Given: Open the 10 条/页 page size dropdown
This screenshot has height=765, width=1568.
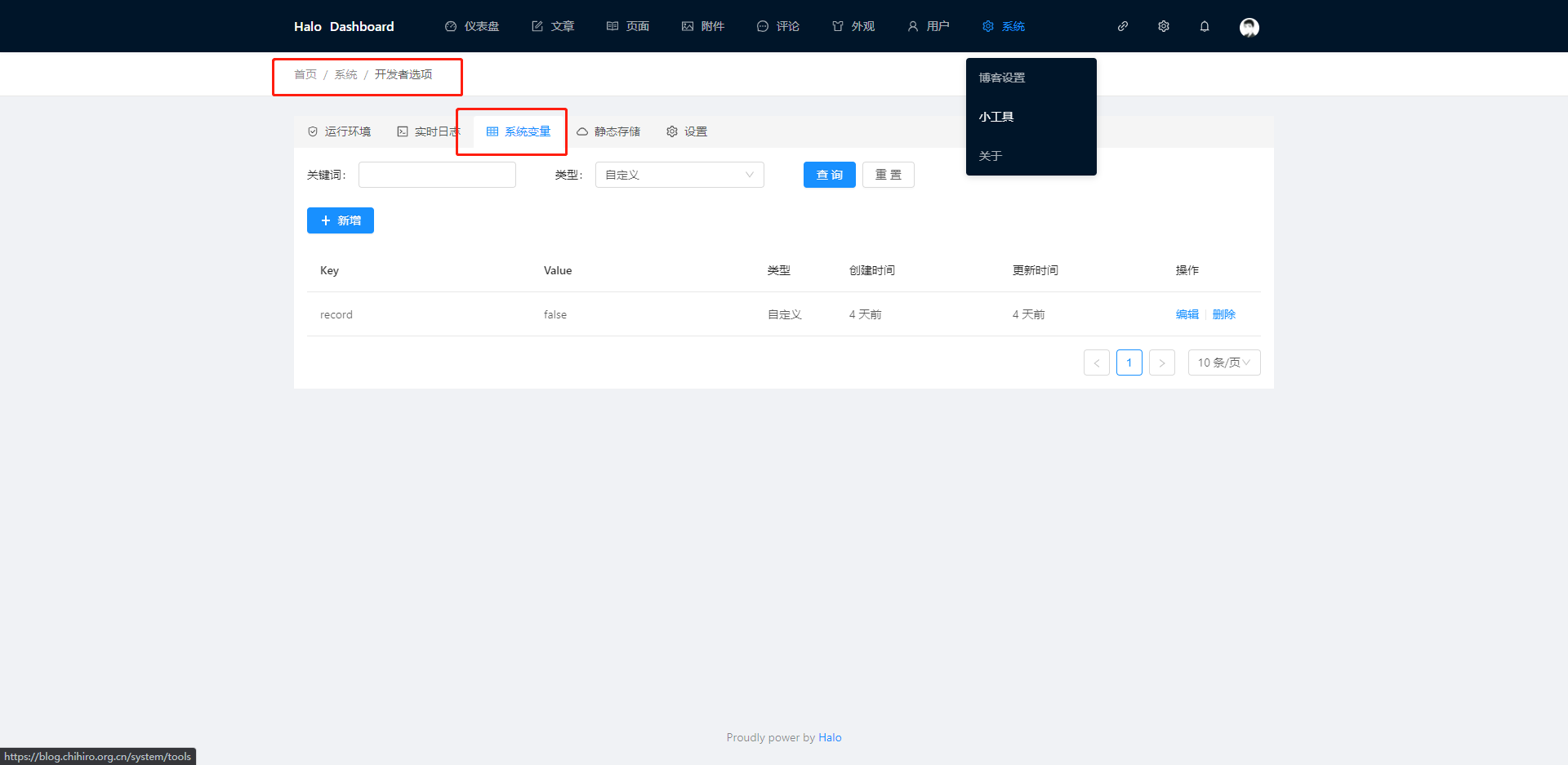Looking at the screenshot, I should (1223, 362).
